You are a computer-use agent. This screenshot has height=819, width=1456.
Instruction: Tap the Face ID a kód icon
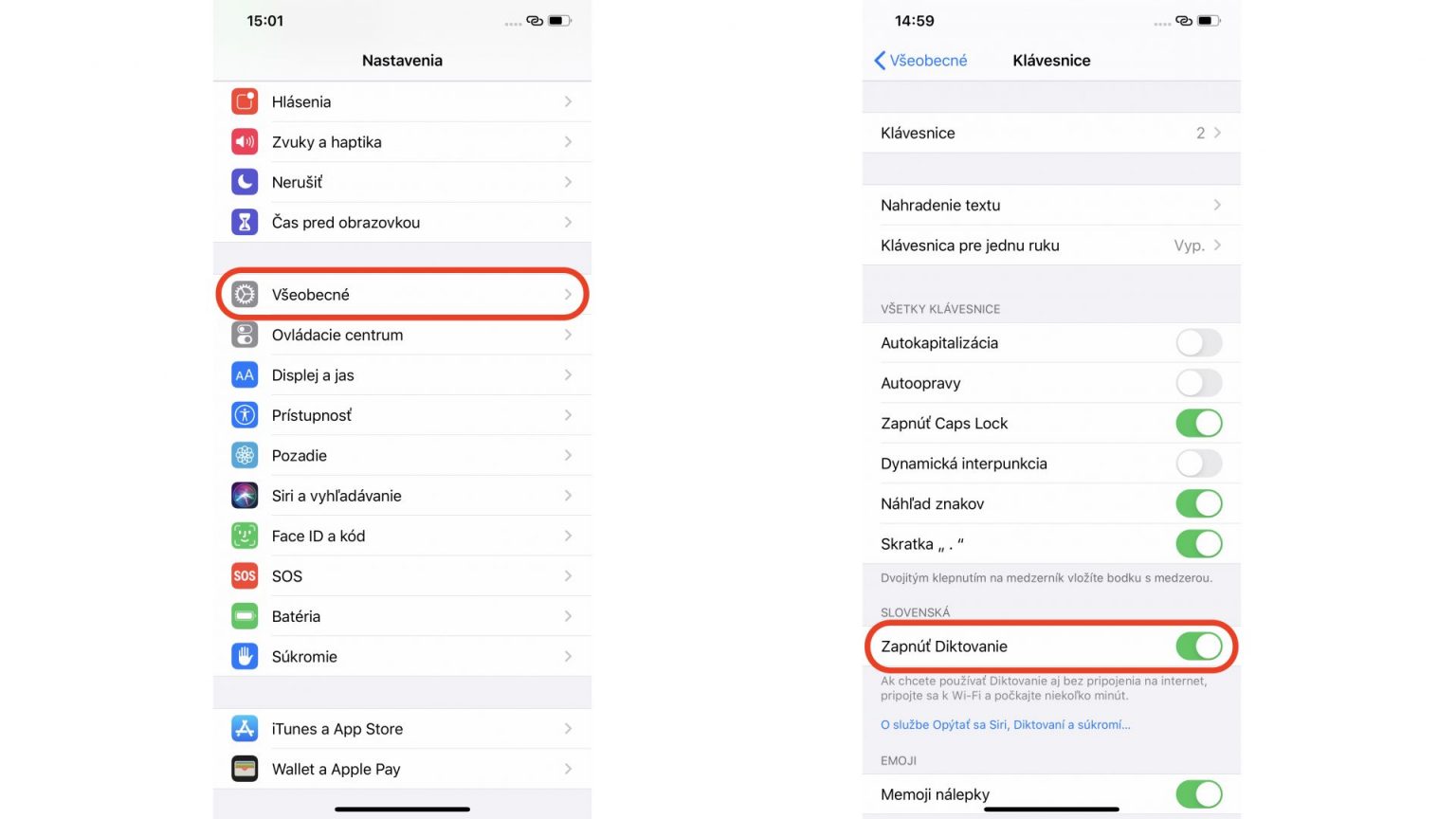tap(245, 536)
